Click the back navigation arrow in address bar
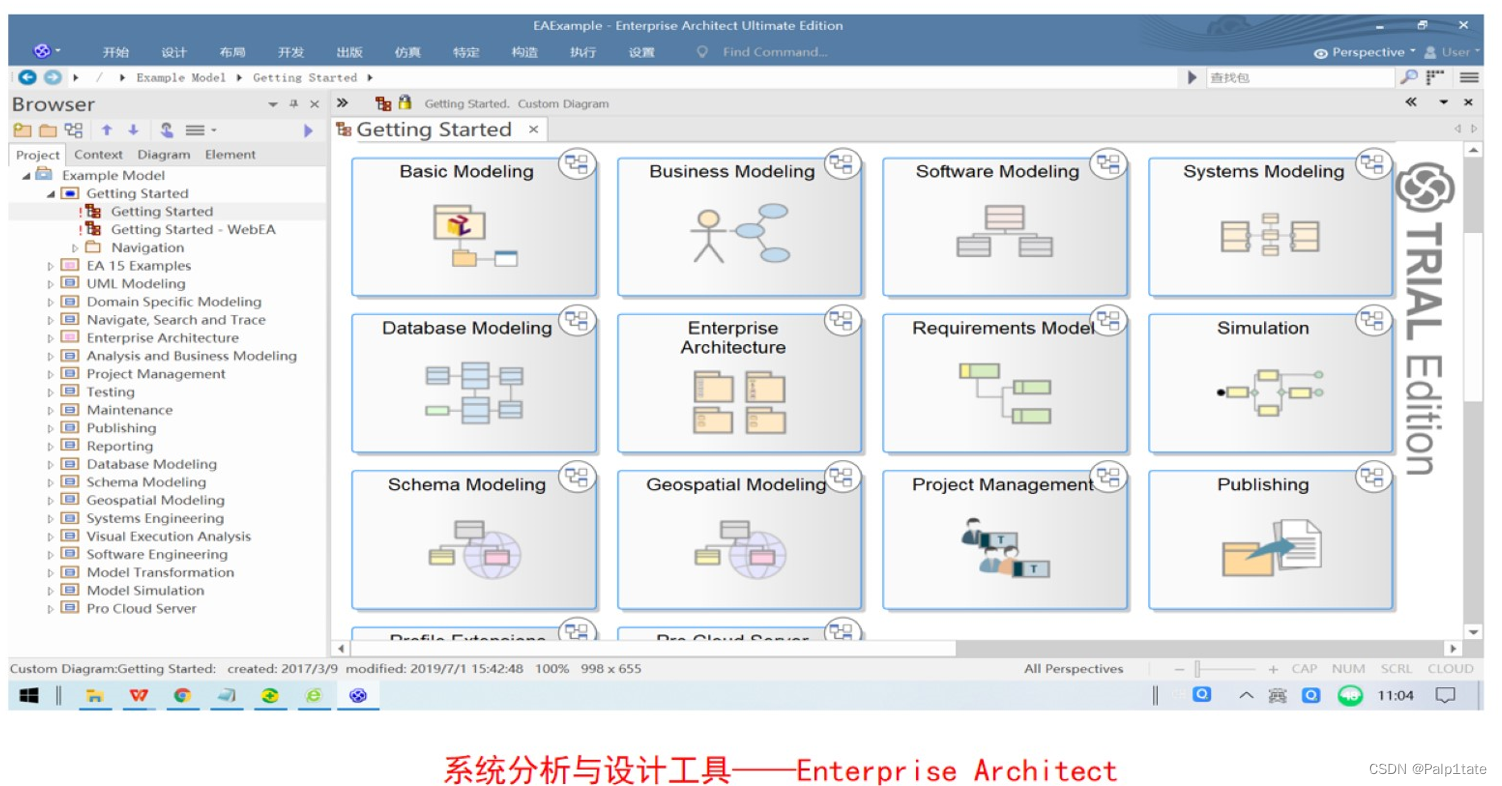Screen dimensions: 1502x786 tap(27, 77)
